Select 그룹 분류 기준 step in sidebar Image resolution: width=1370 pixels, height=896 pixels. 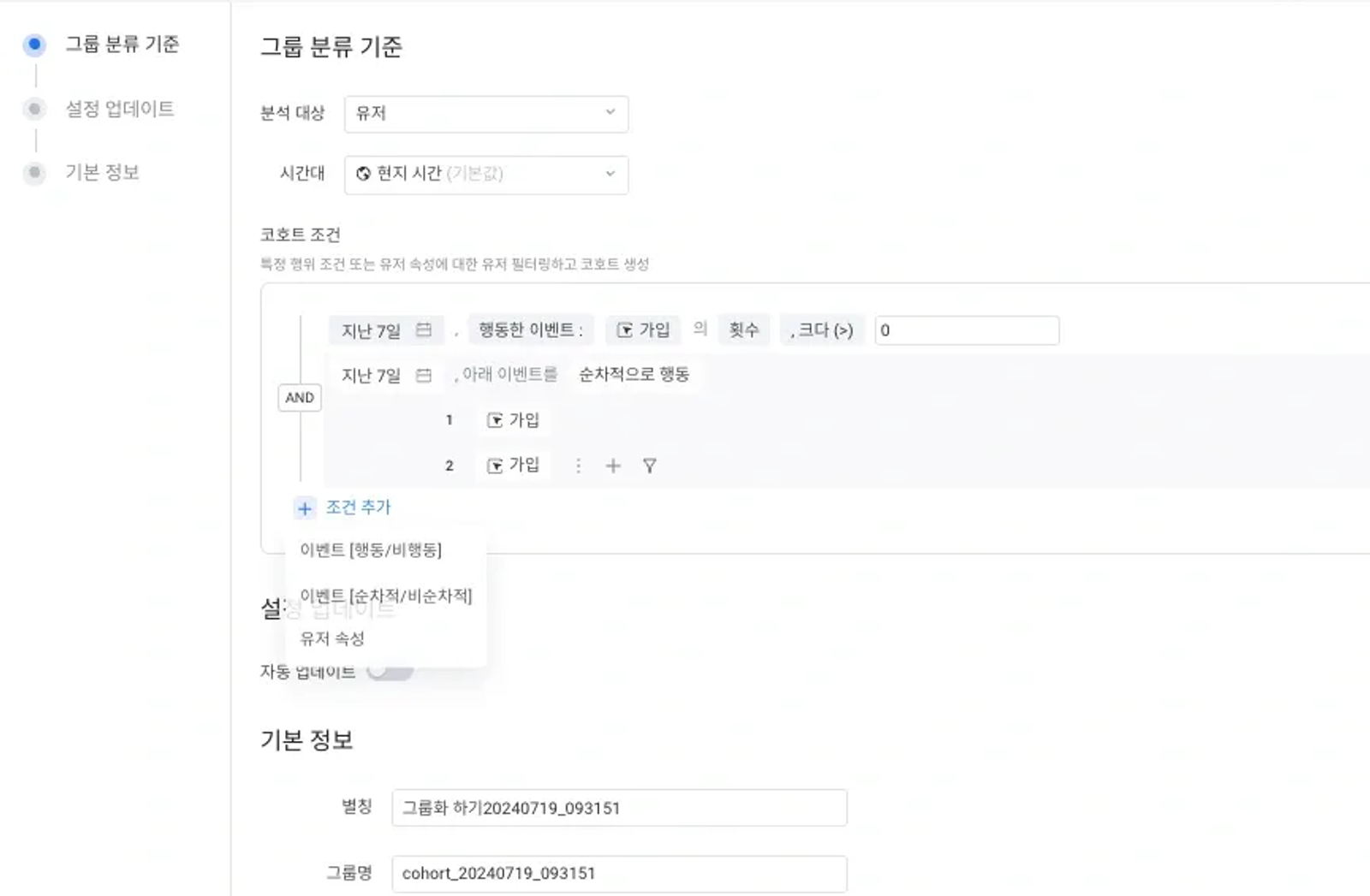click(122, 44)
